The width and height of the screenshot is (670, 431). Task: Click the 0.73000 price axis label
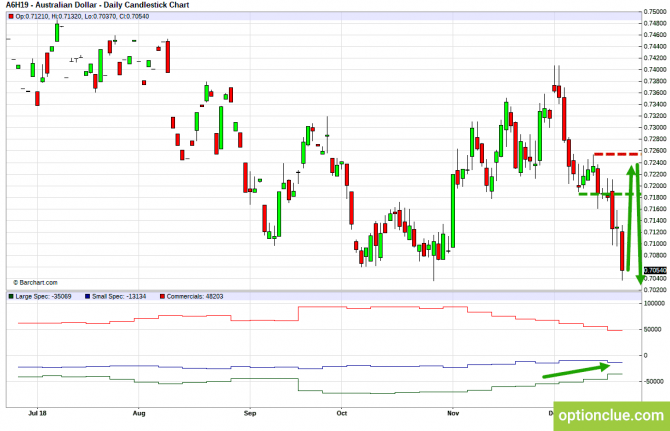[x=655, y=128]
